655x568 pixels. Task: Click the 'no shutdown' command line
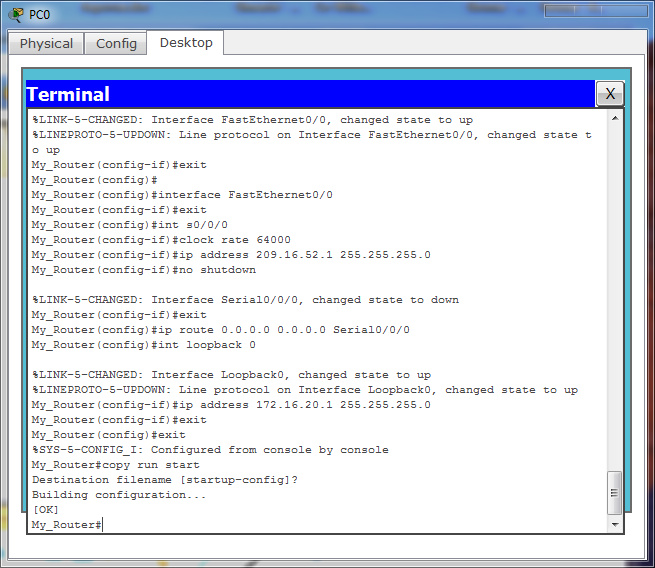pyautogui.click(x=144, y=270)
